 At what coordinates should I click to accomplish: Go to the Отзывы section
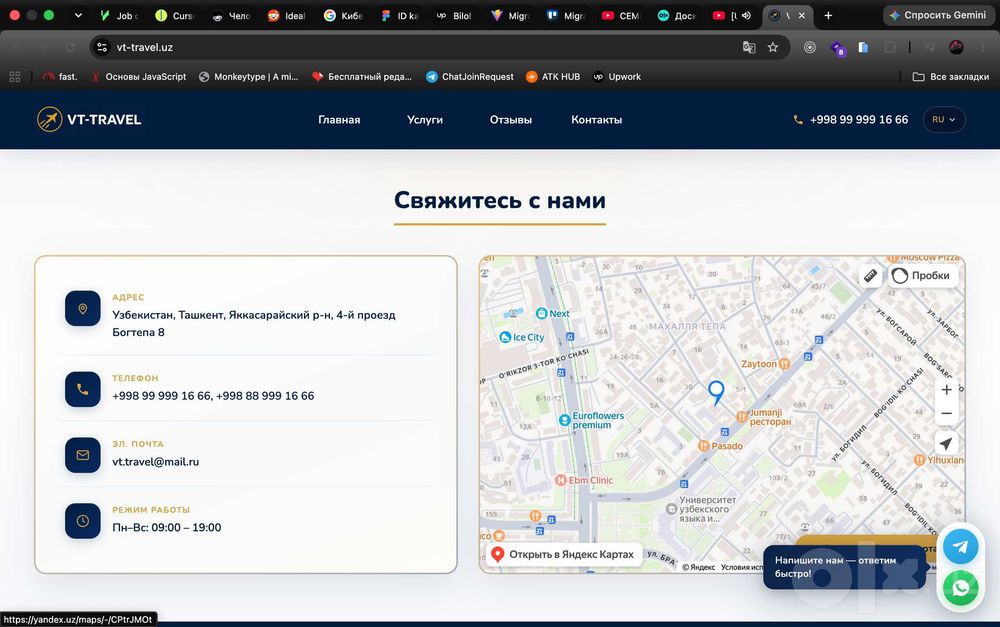click(x=511, y=119)
